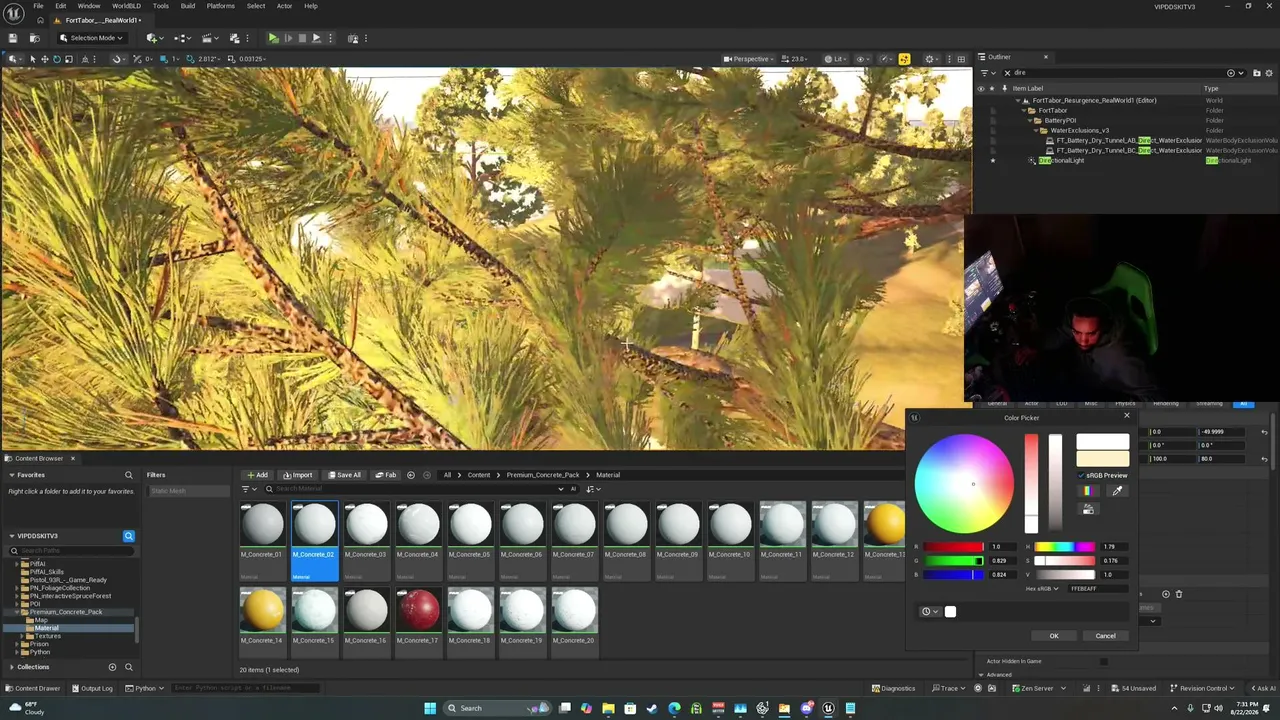This screenshot has height=720, width=1280.
Task: Click the viewport maximize/restore icon
Action: [x=962, y=59]
